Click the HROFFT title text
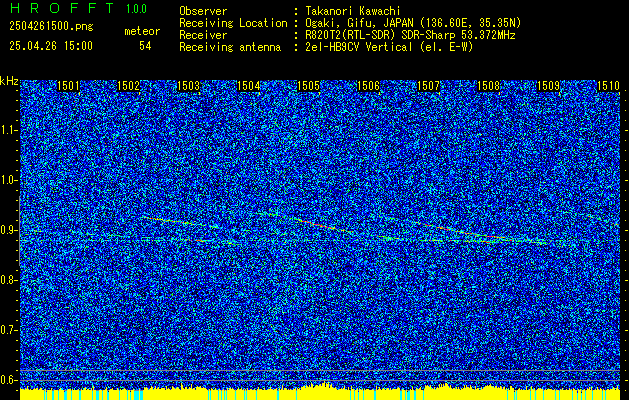629x400 pixels. 62,8
